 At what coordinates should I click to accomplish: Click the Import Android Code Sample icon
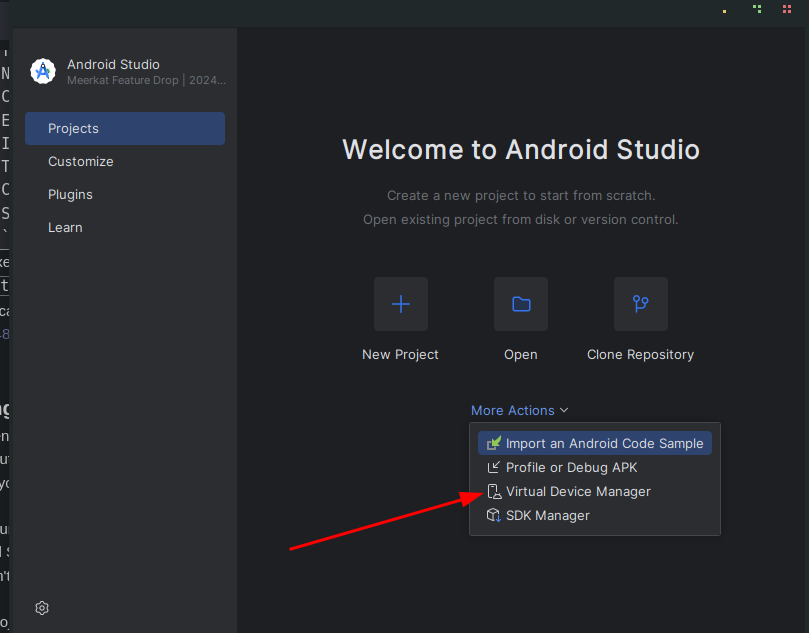(494, 443)
